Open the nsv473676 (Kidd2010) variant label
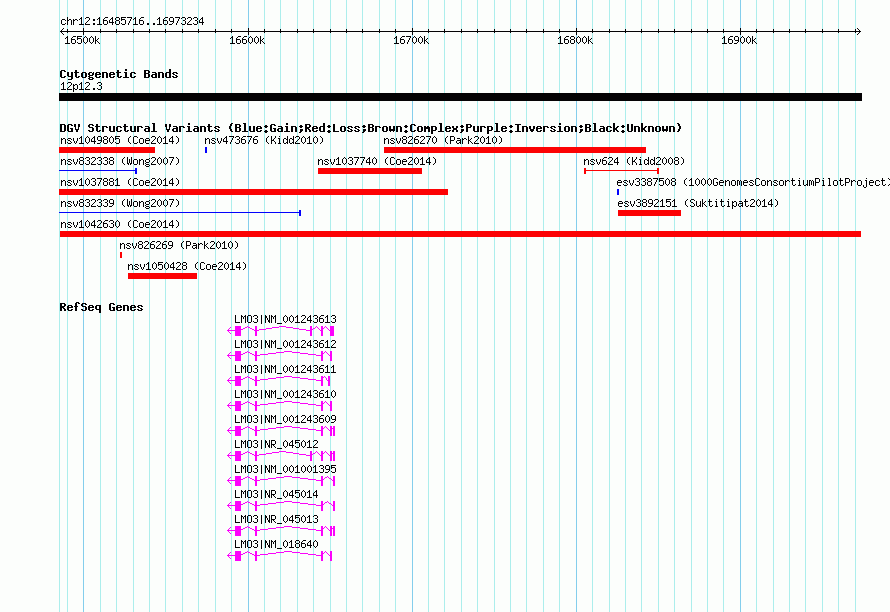Viewport: 890px width, 612px height. coord(264,140)
